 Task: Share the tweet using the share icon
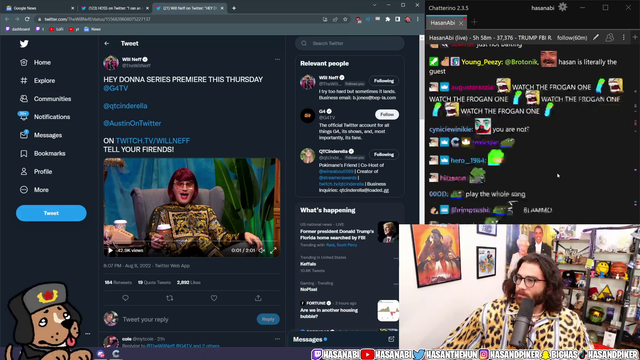click(258, 298)
